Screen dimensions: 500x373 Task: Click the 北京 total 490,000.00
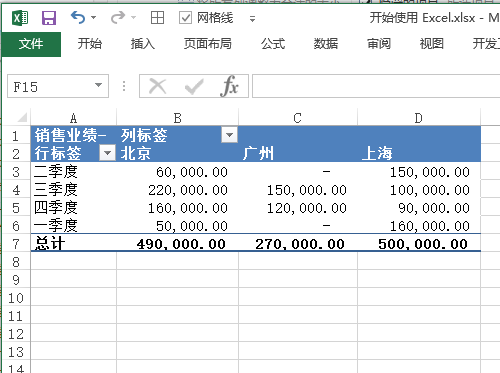coord(178,244)
